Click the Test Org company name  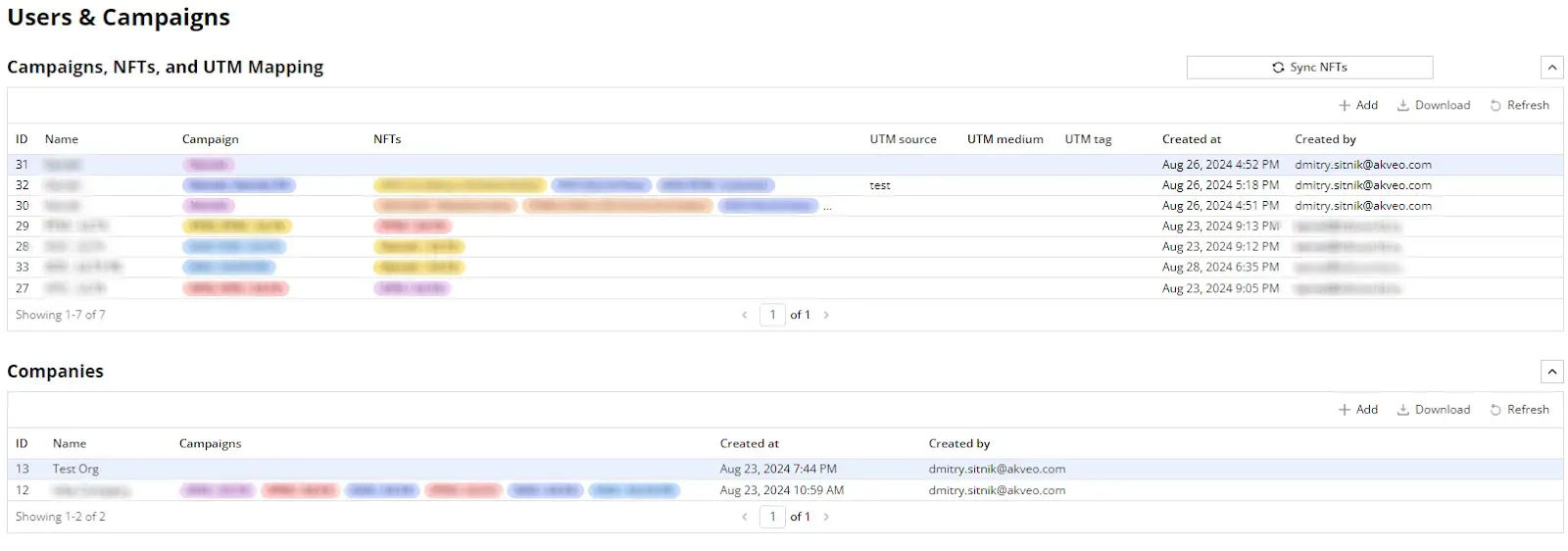coord(75,470)
